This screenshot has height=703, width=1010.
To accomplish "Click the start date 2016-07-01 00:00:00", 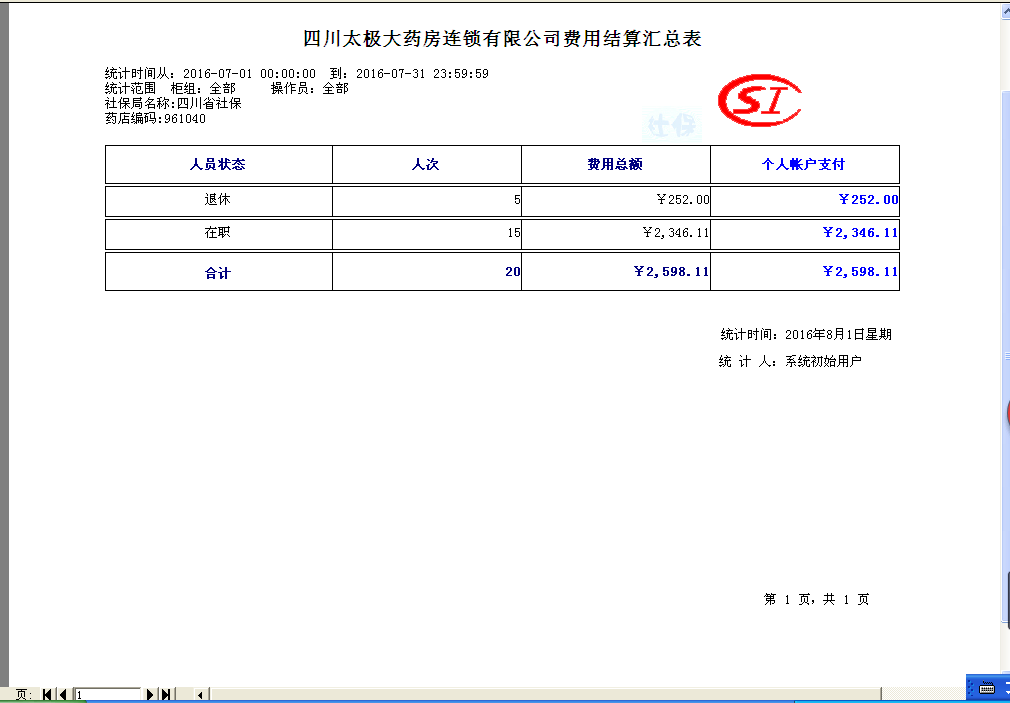I will click(x=250, y=74).
